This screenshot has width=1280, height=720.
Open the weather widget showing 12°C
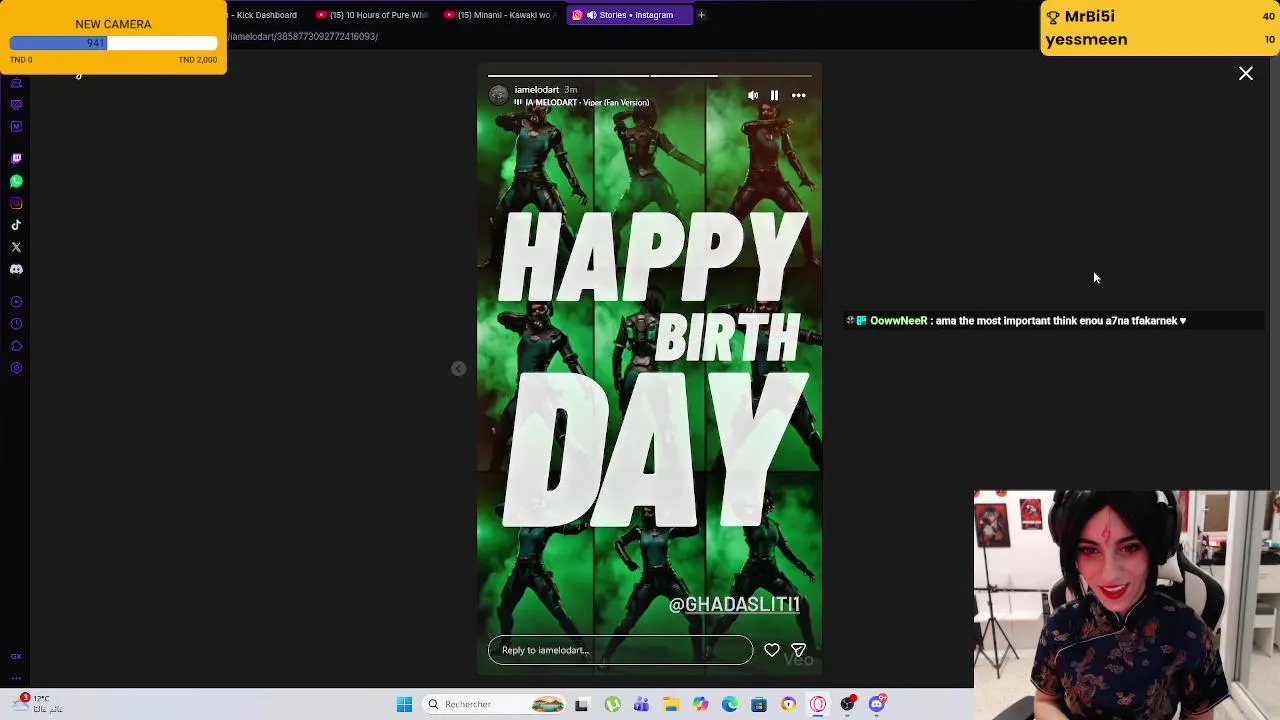click(38, 704)
